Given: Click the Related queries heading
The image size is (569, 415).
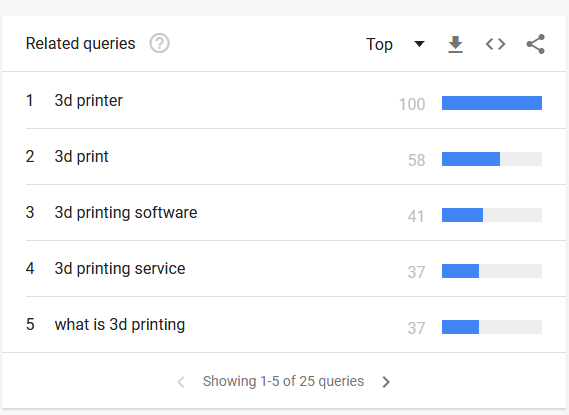Looking at the screenshot, I should [x=81, y=44].
